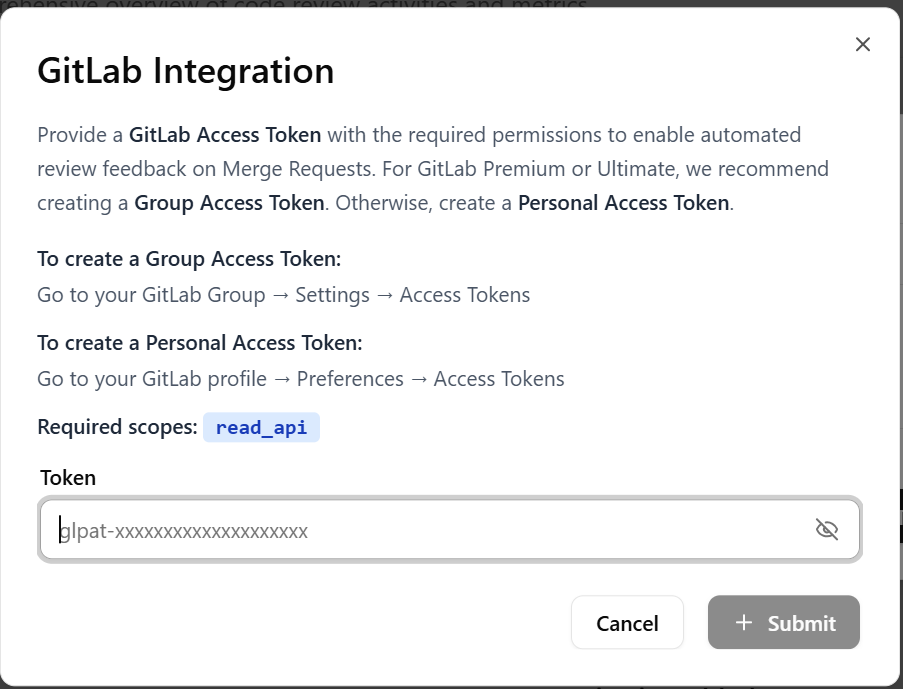This screenshot has height=689, width=903.
Task: Click the GitLab Integration heading
Action: coord(185,71)
